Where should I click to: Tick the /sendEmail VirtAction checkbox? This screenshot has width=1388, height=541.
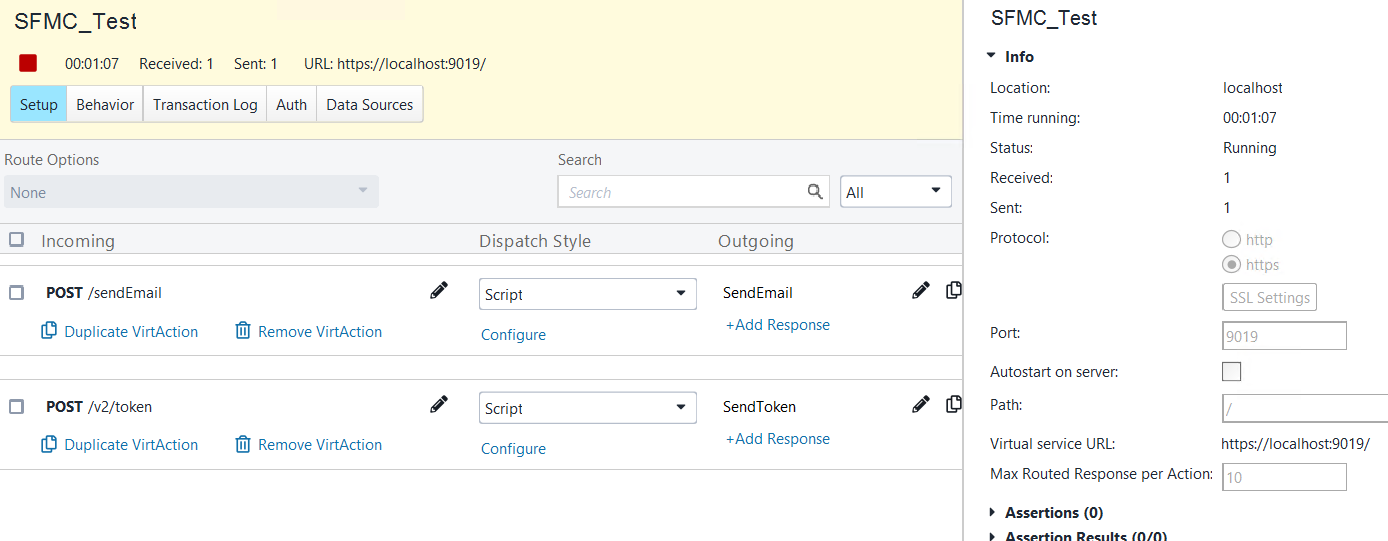(16, 293)
